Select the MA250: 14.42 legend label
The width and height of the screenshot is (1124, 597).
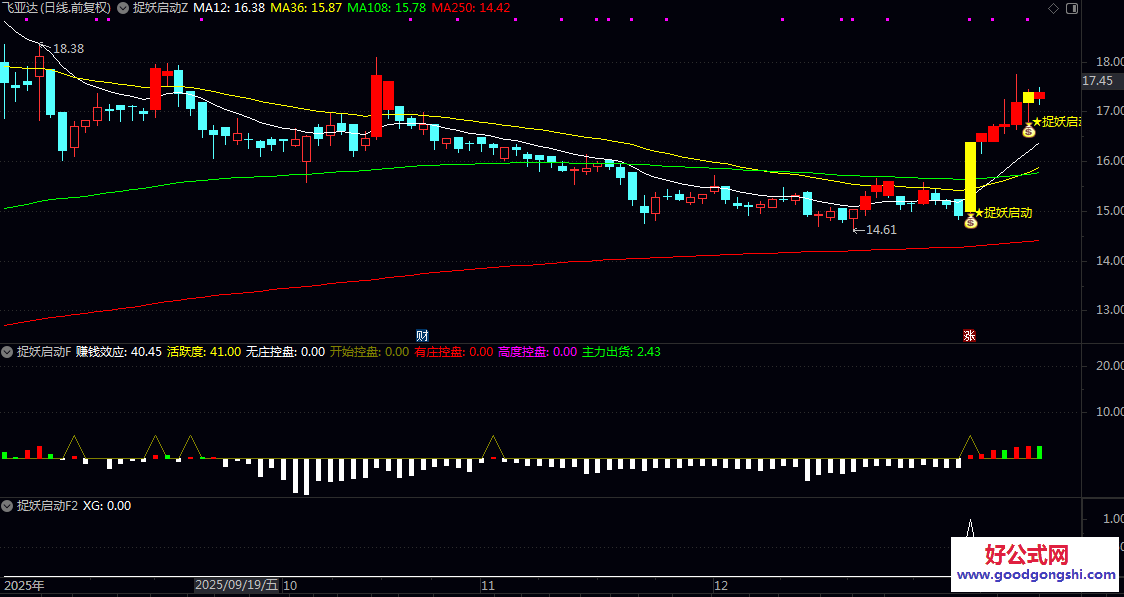(x=471, y=9)
